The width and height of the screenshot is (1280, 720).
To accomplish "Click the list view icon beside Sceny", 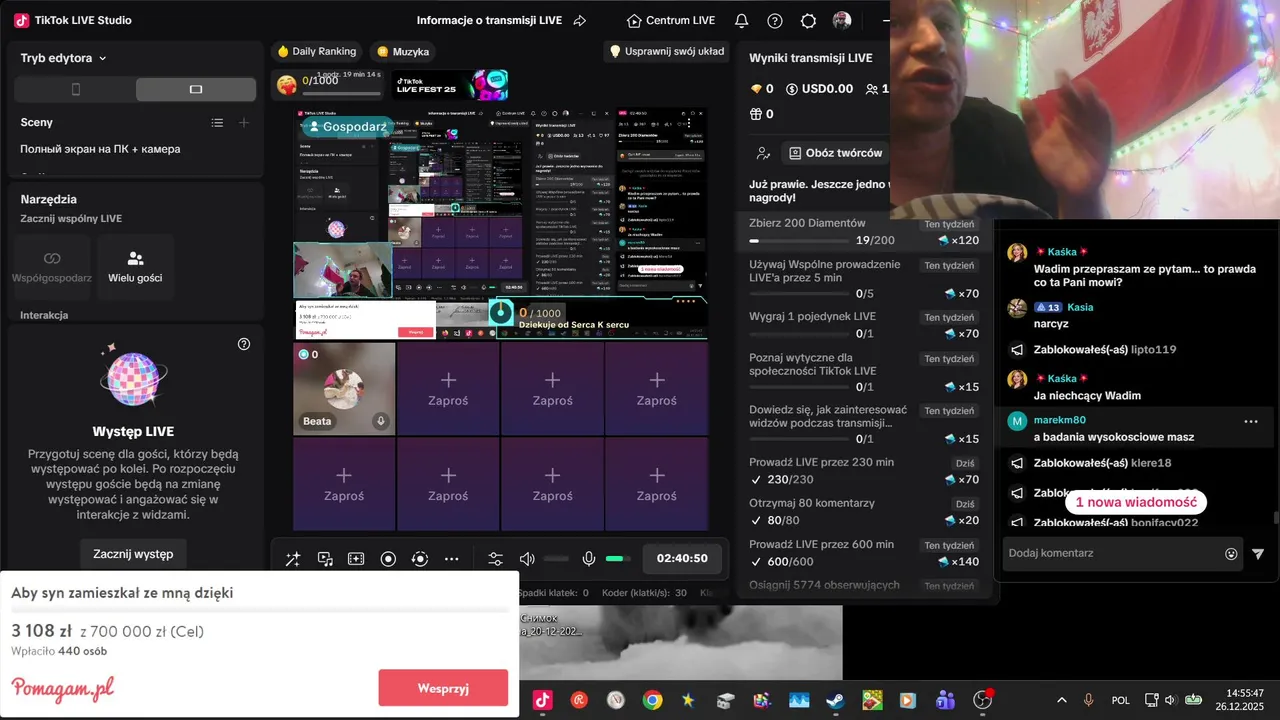I will (217, 122).
